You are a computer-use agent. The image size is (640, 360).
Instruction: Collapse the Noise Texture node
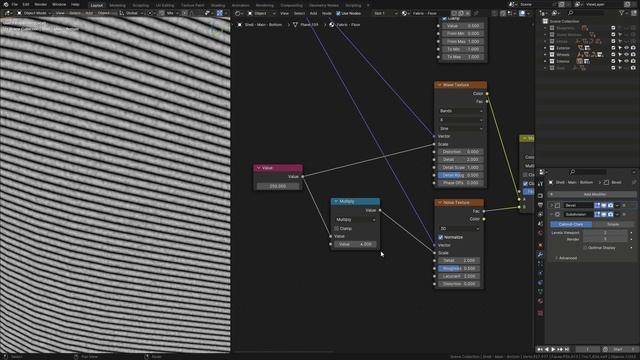point(440,202)
